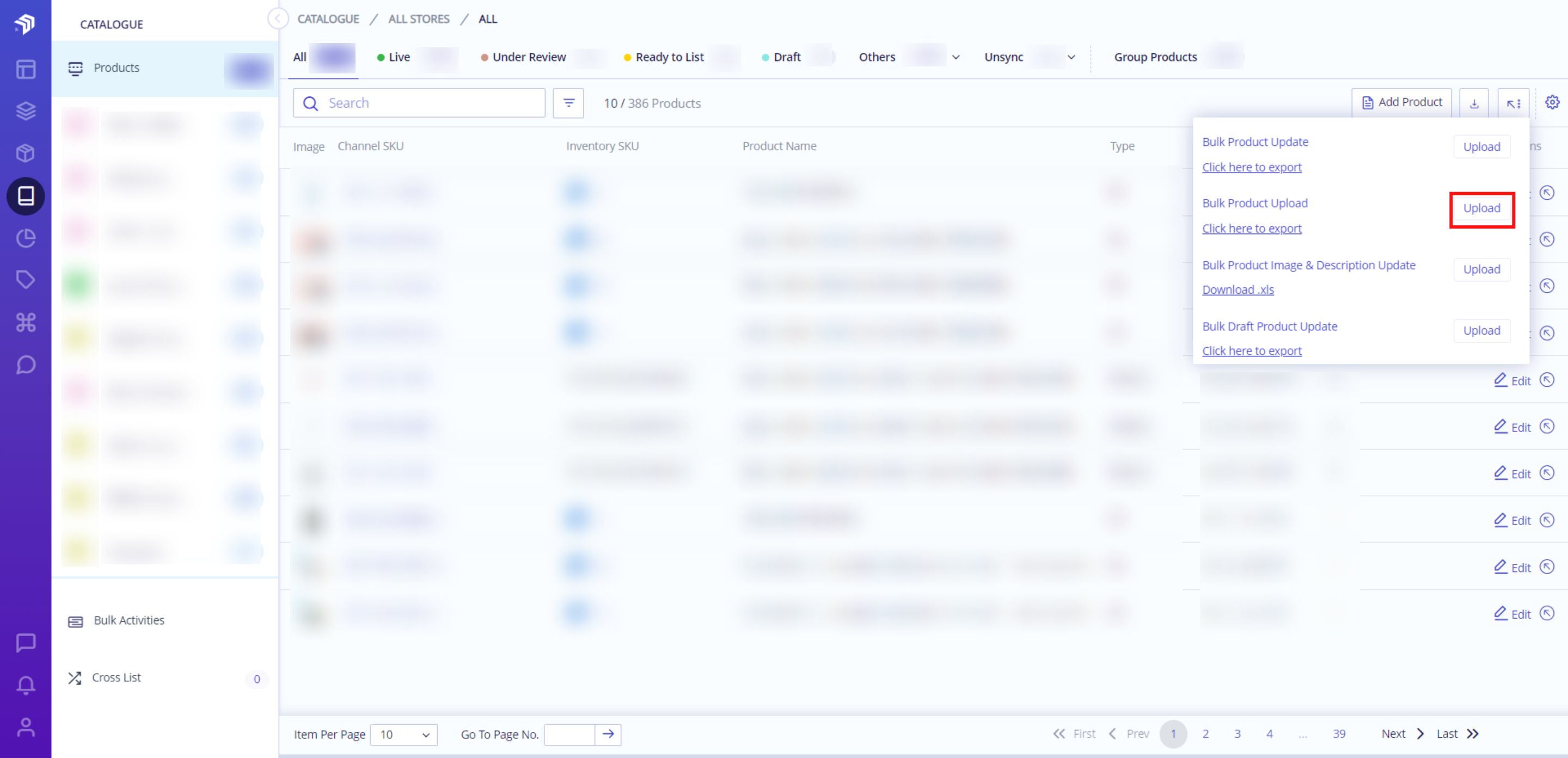The image size is (1568, 758).
Task: Click Upload for Bulk Draft Product Update
Action: (x=1481, y=330)
